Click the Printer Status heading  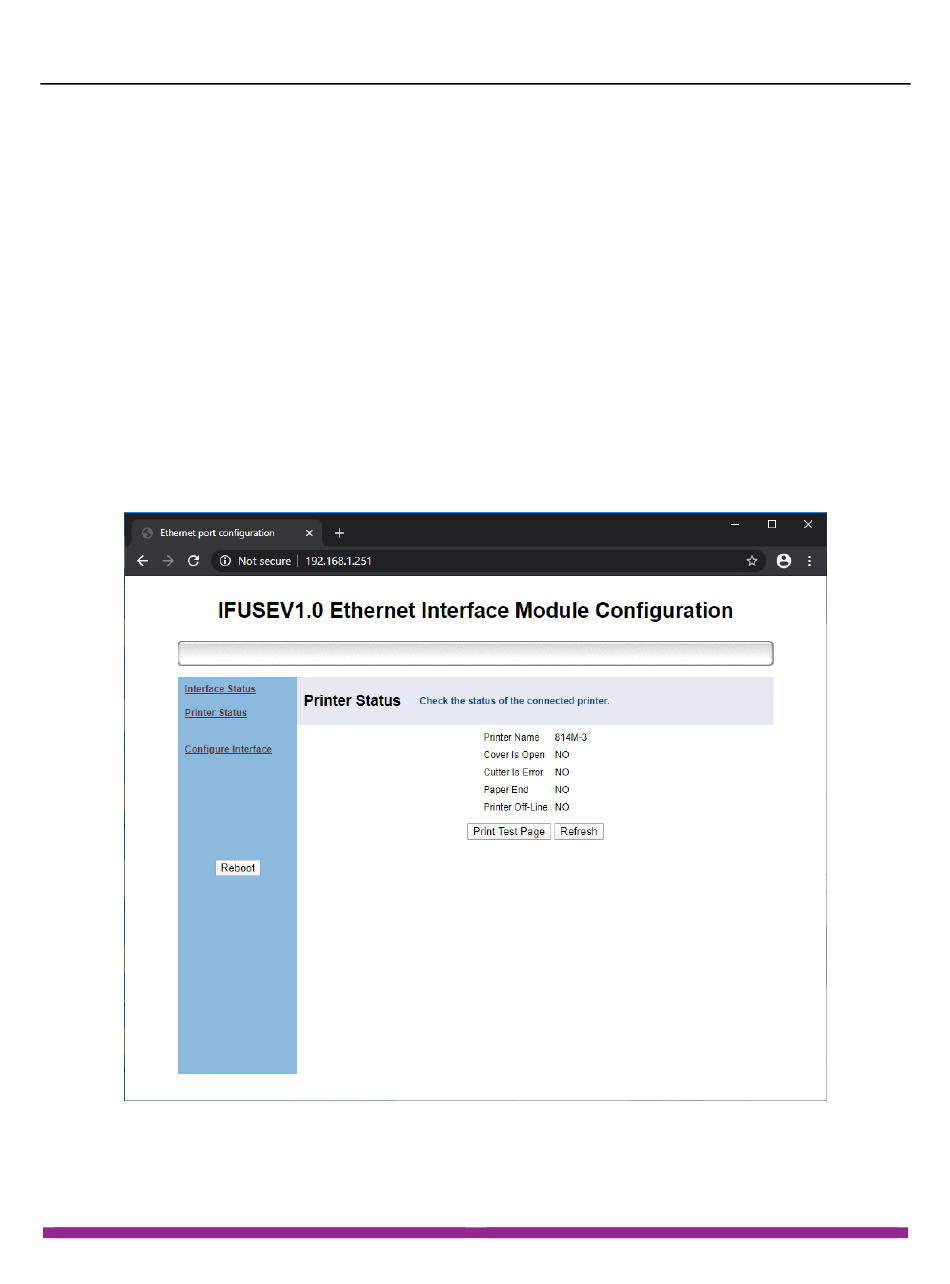click(x=352, y=701)
